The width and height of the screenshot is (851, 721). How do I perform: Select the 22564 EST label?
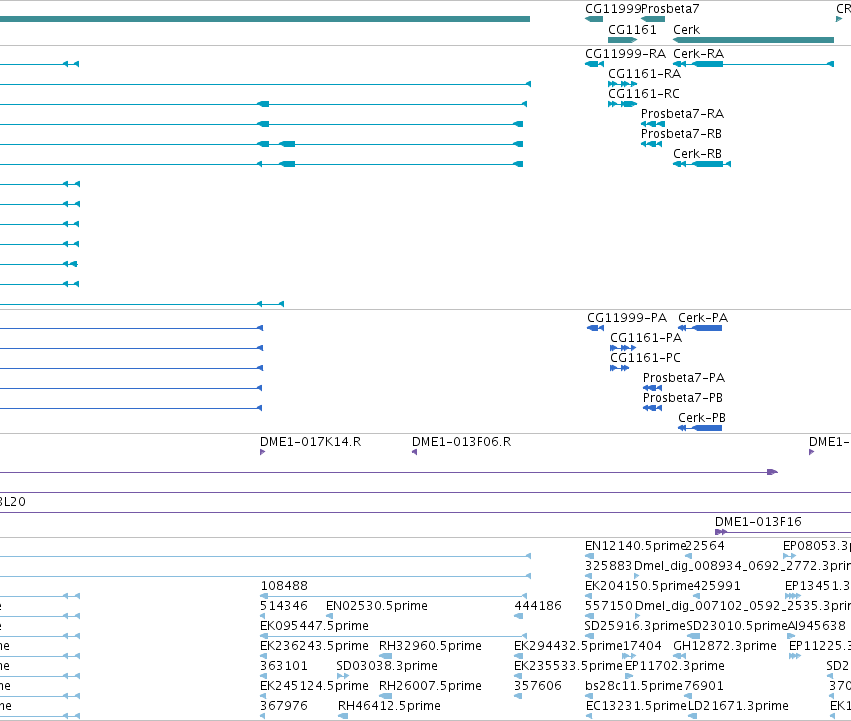tap(704, 546)
